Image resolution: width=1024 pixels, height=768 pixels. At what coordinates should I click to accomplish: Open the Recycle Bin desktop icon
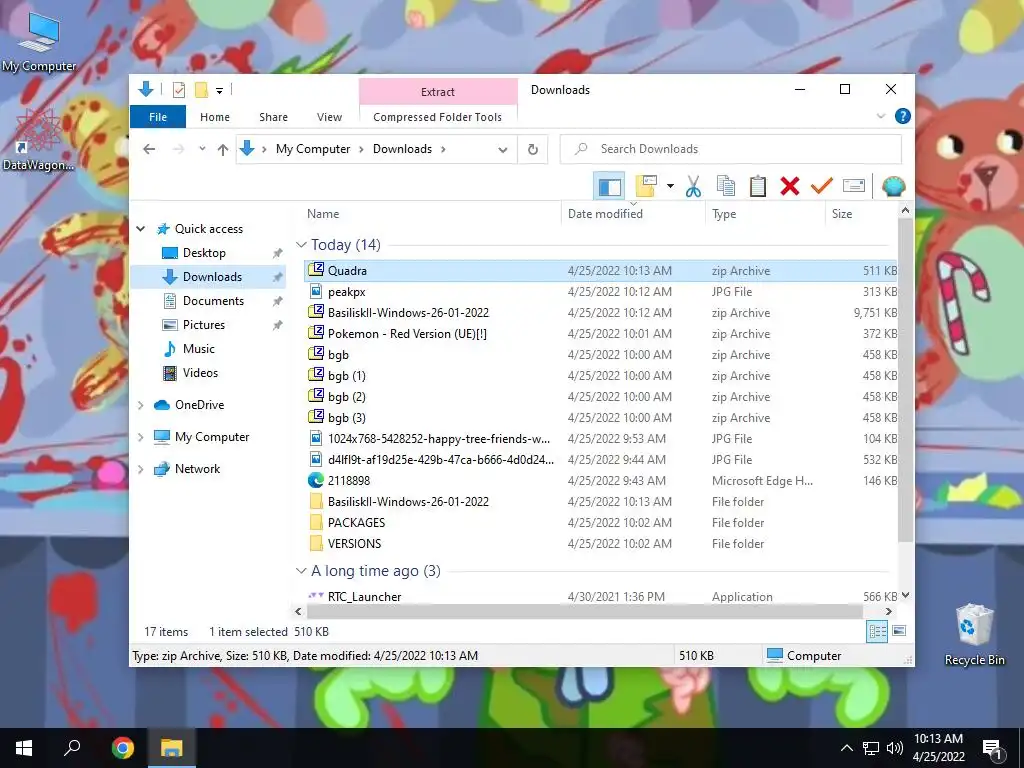[974, 635]
